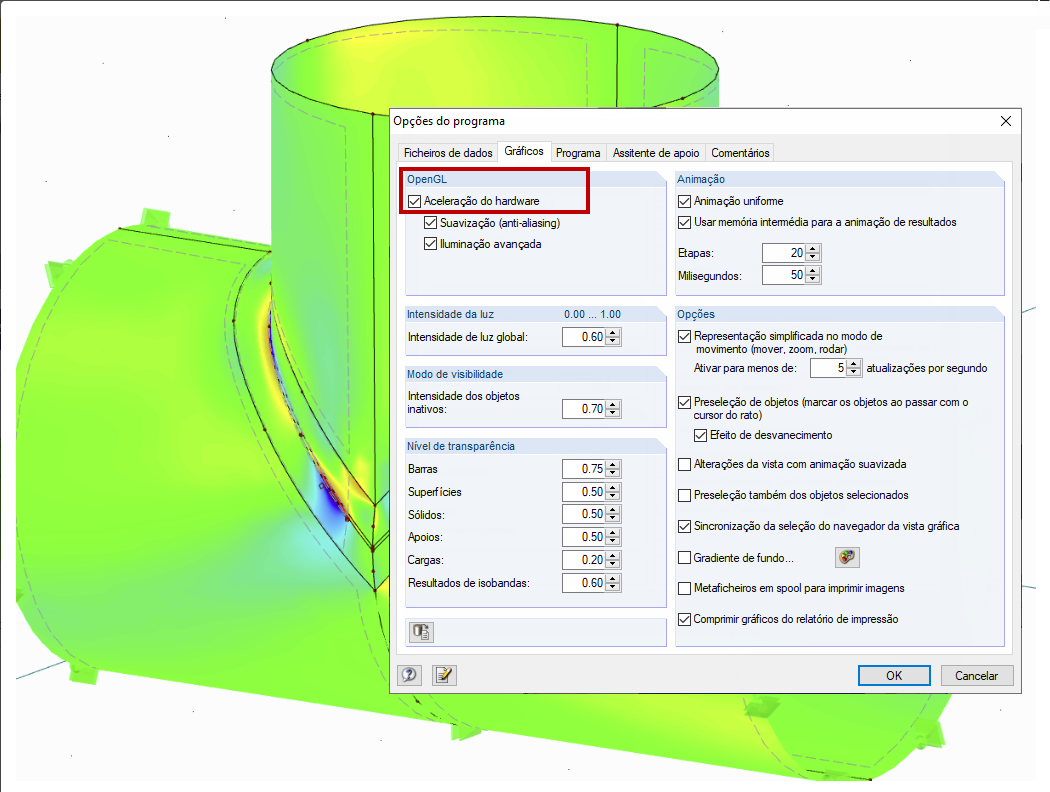This screenshot has width=1050, height=792.
Task: Check Metaficheiros em spool para imprimir imagens
Action: 684,588
